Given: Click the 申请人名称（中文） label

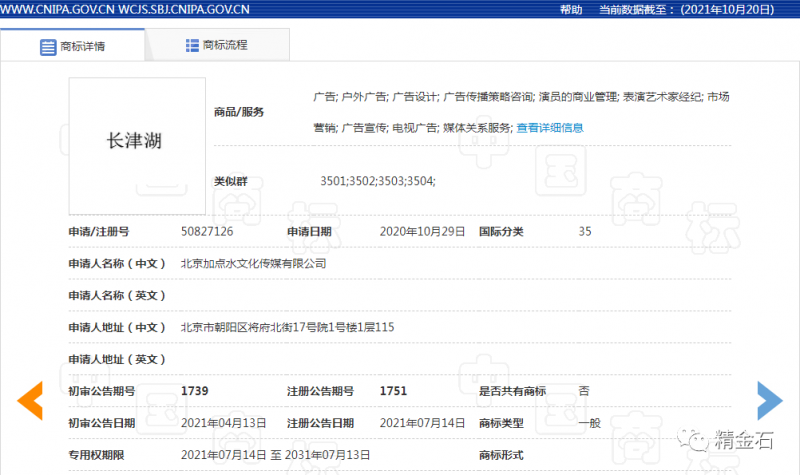Looking at the screenshot, I should (x=117, y=264).
